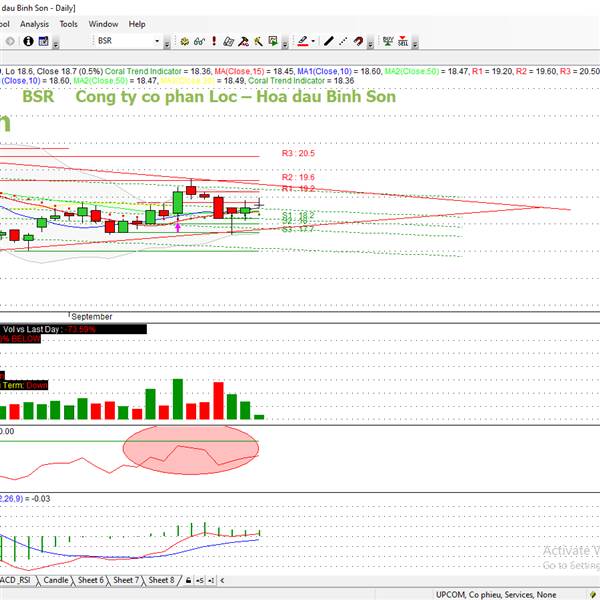This screenshot has height=600, width=600.
Task: Click the green Backtest chart icon
Action: coord(273,41)
